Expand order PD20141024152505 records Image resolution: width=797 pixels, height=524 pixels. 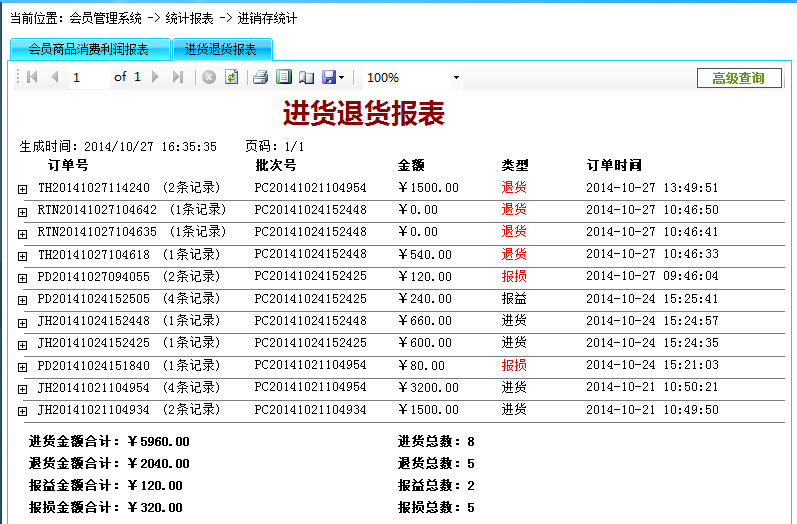[22, 299]
